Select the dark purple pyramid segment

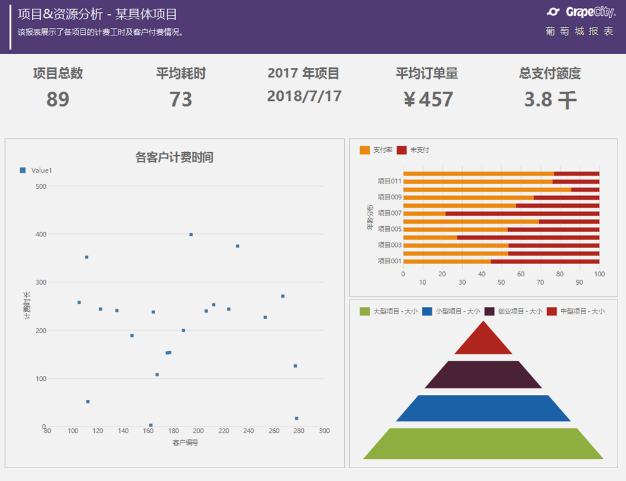point(484,374)
